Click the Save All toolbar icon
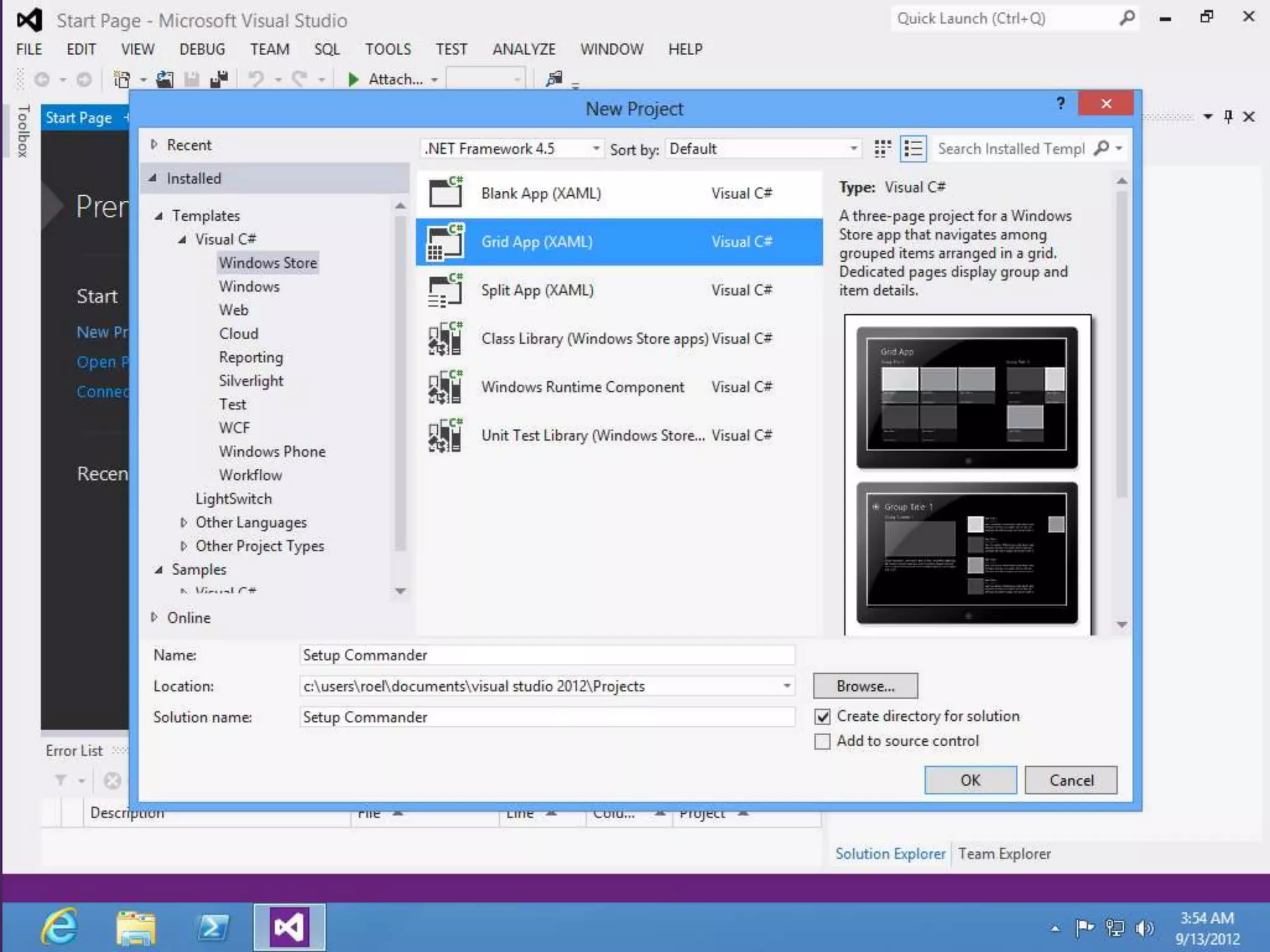This screenshot has height=952, width=1270. click(219, 79)
